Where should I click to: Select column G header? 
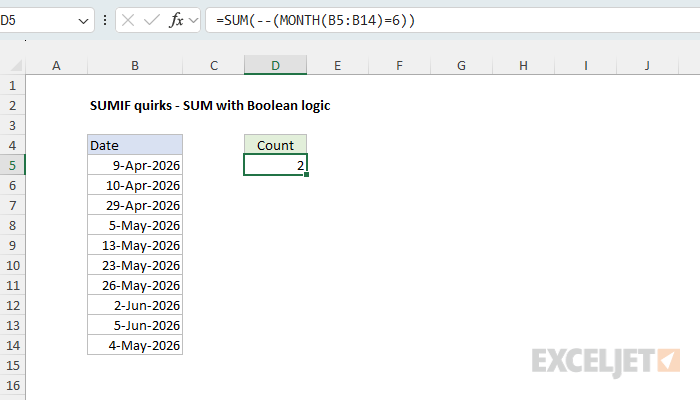[x=461, y=66]
